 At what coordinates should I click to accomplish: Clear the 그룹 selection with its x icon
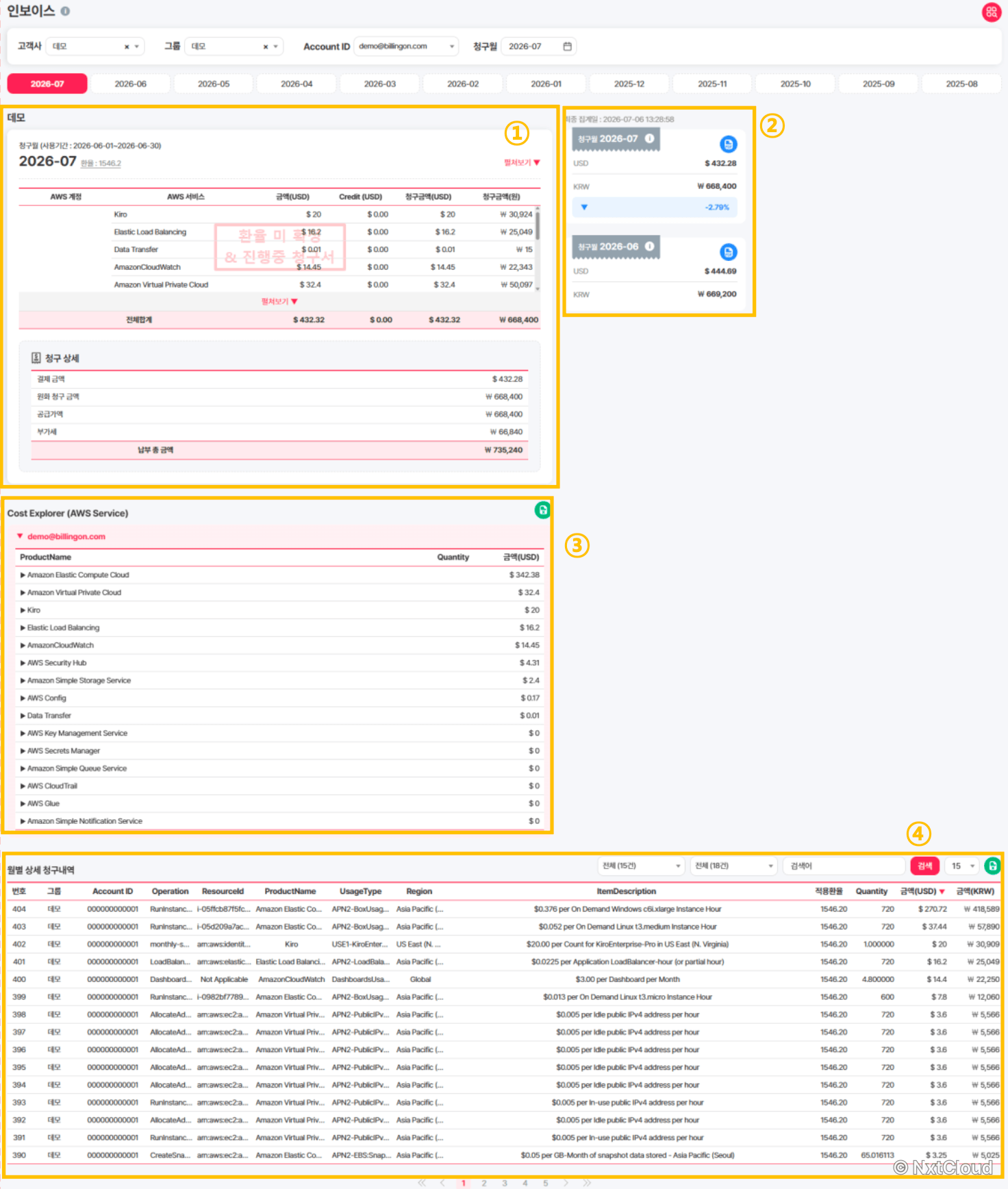pyautogui.click(x=266, y=47)
